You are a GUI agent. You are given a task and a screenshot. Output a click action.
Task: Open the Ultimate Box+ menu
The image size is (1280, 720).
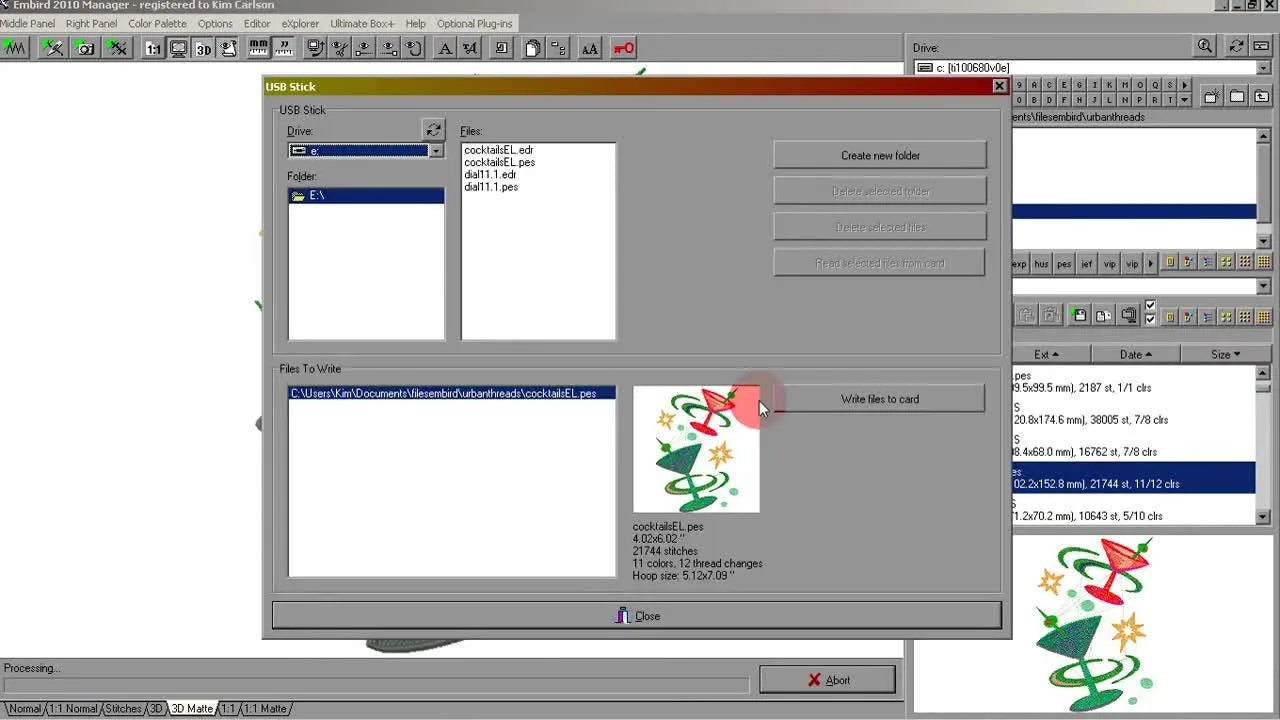pyautogui.click(x=363, y=23)
